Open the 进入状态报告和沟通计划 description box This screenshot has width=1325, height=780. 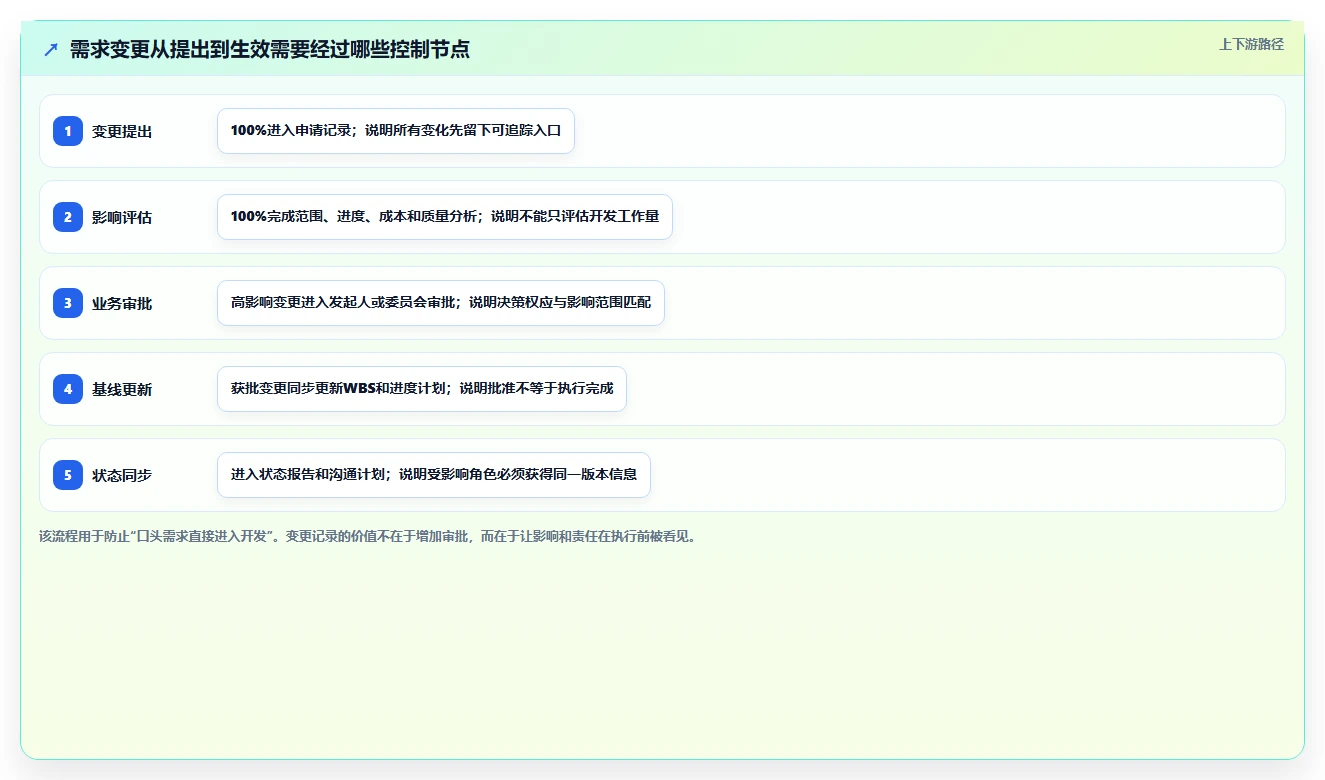point(434,475)
